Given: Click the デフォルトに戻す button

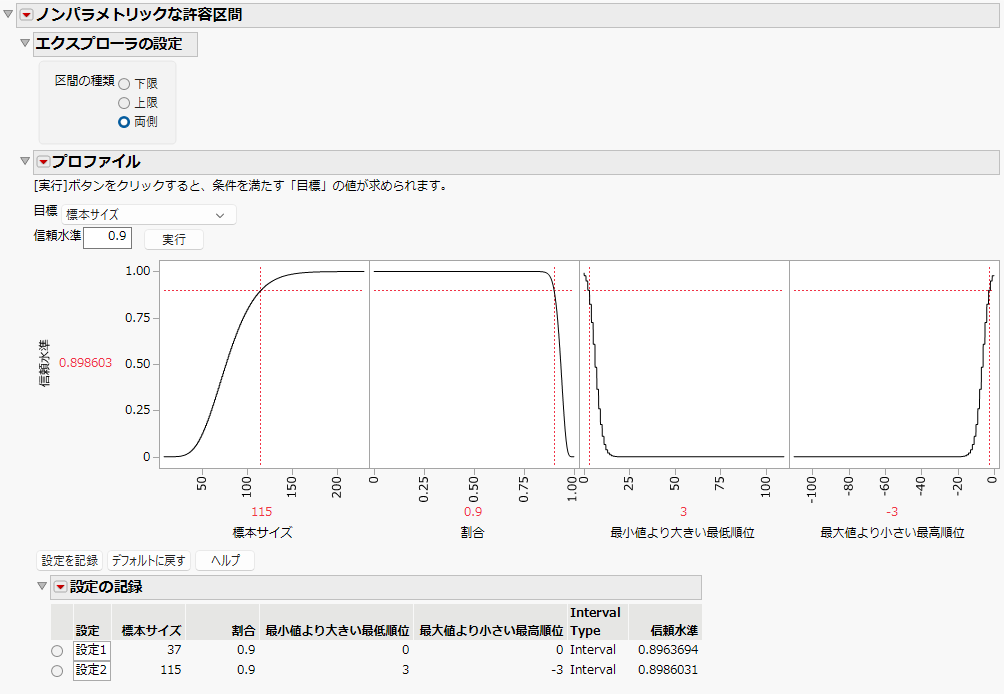Looking at the screenshot, I should point(149,561).
